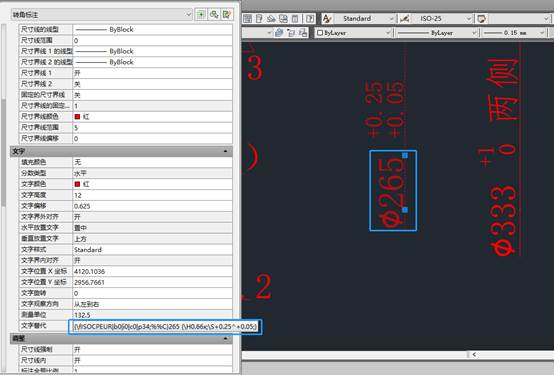Toggle the 尺寸界线 2 value field
This screenshot has height=375, width=554.
(152, 84)
